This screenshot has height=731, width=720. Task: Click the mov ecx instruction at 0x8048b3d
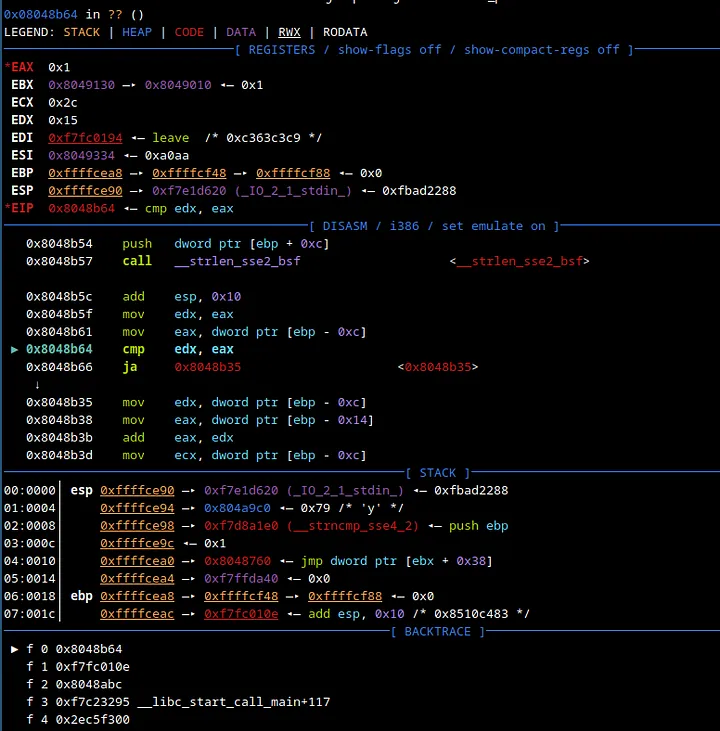(244, 455)
